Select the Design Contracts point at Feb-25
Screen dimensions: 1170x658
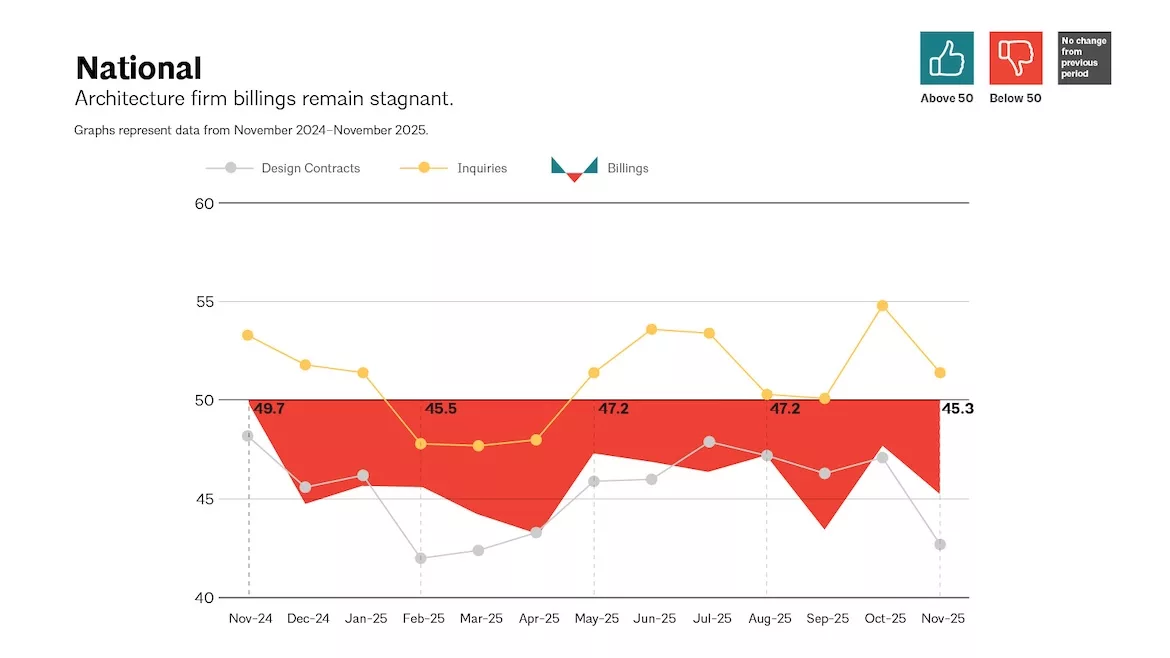point(421,558)
